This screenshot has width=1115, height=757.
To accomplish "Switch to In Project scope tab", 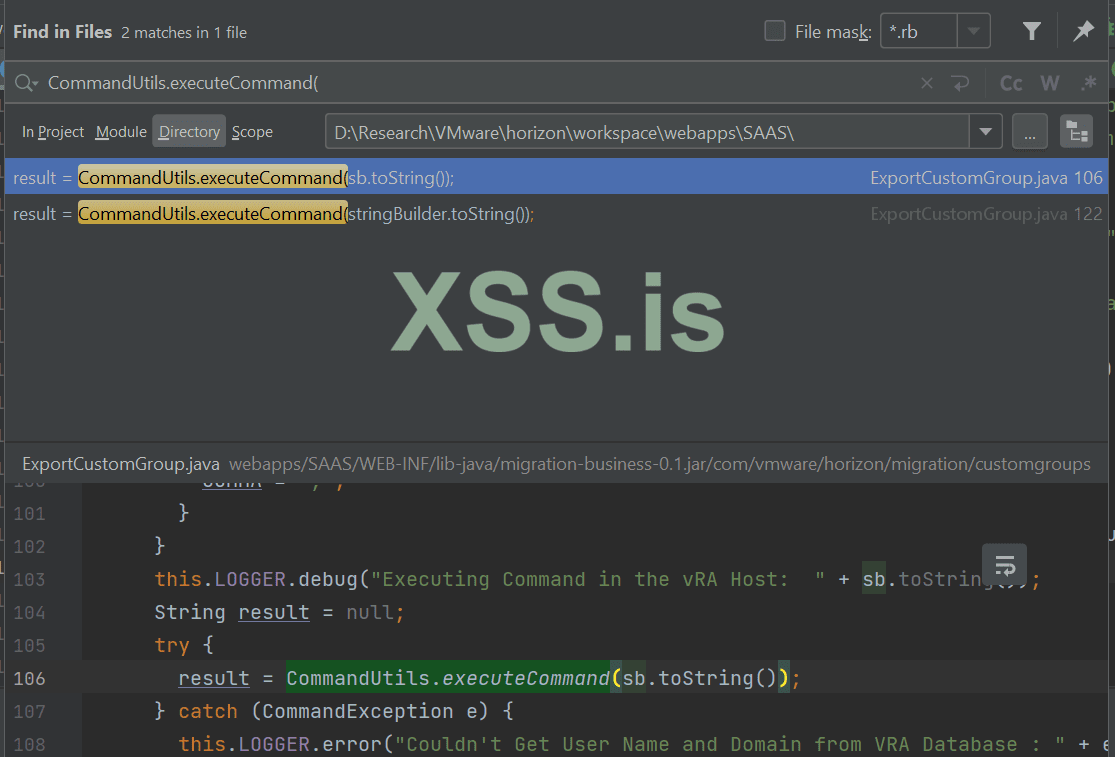I will [x=53, y=131].
